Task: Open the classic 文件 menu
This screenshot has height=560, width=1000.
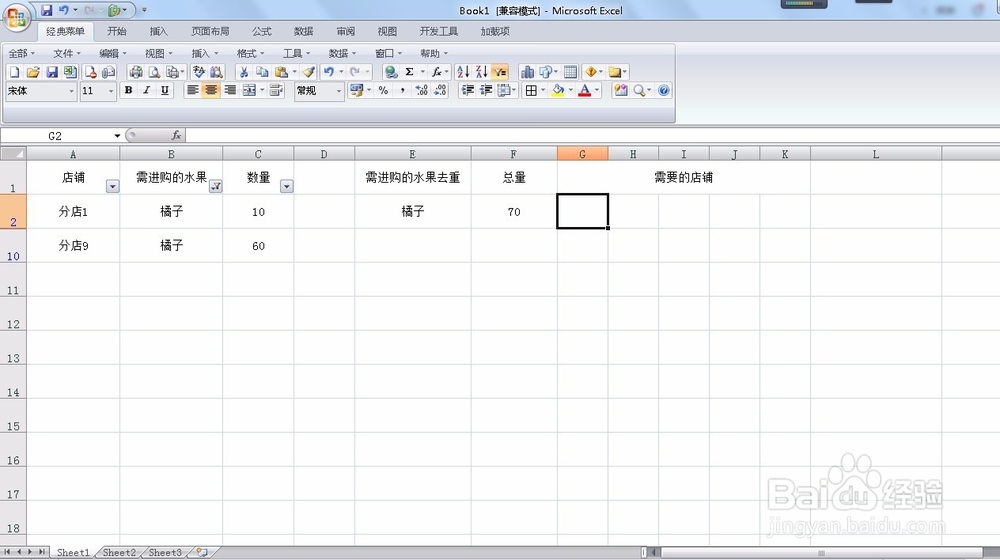Action: (67, 54)
